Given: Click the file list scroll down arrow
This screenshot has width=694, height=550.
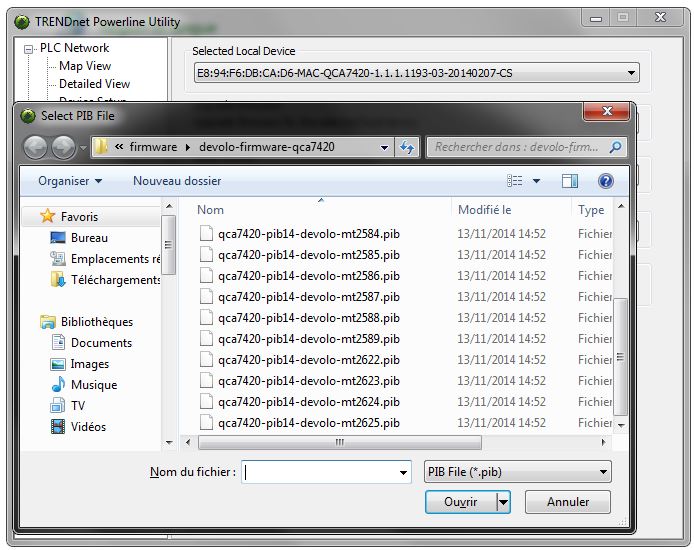Looking at the screenshot, I should click(x=621, y=425).
